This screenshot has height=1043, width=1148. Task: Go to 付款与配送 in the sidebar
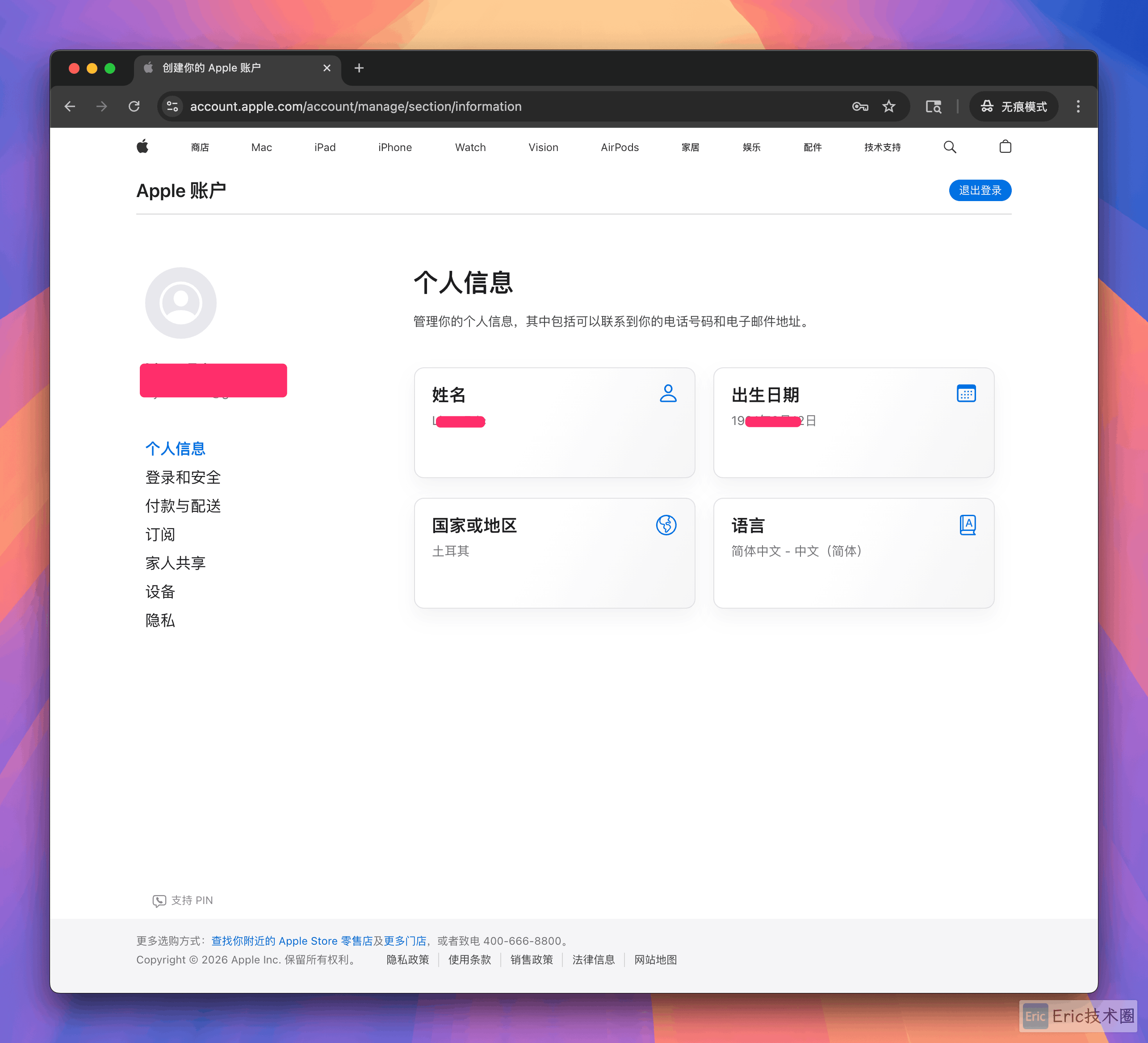[x=183, y=506]
